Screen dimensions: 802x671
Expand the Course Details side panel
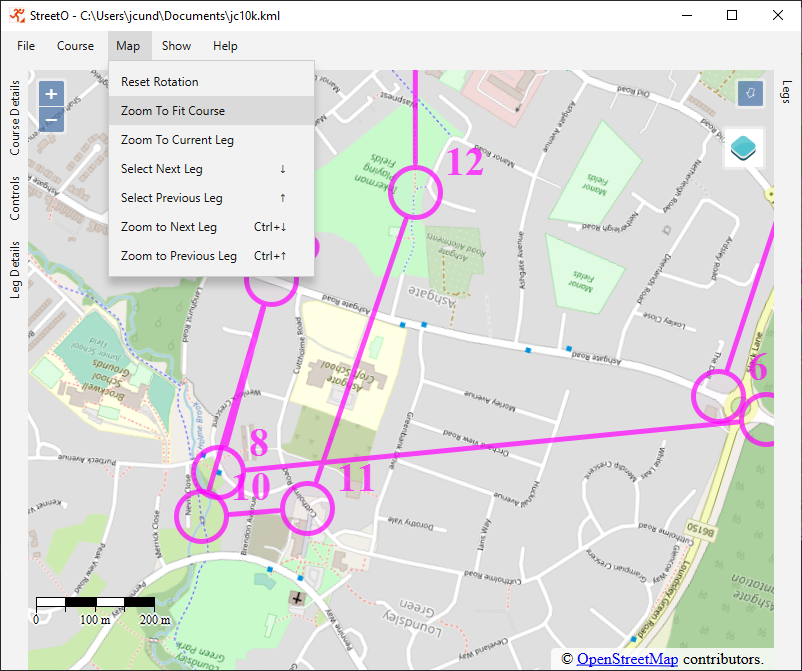point(15,118)
